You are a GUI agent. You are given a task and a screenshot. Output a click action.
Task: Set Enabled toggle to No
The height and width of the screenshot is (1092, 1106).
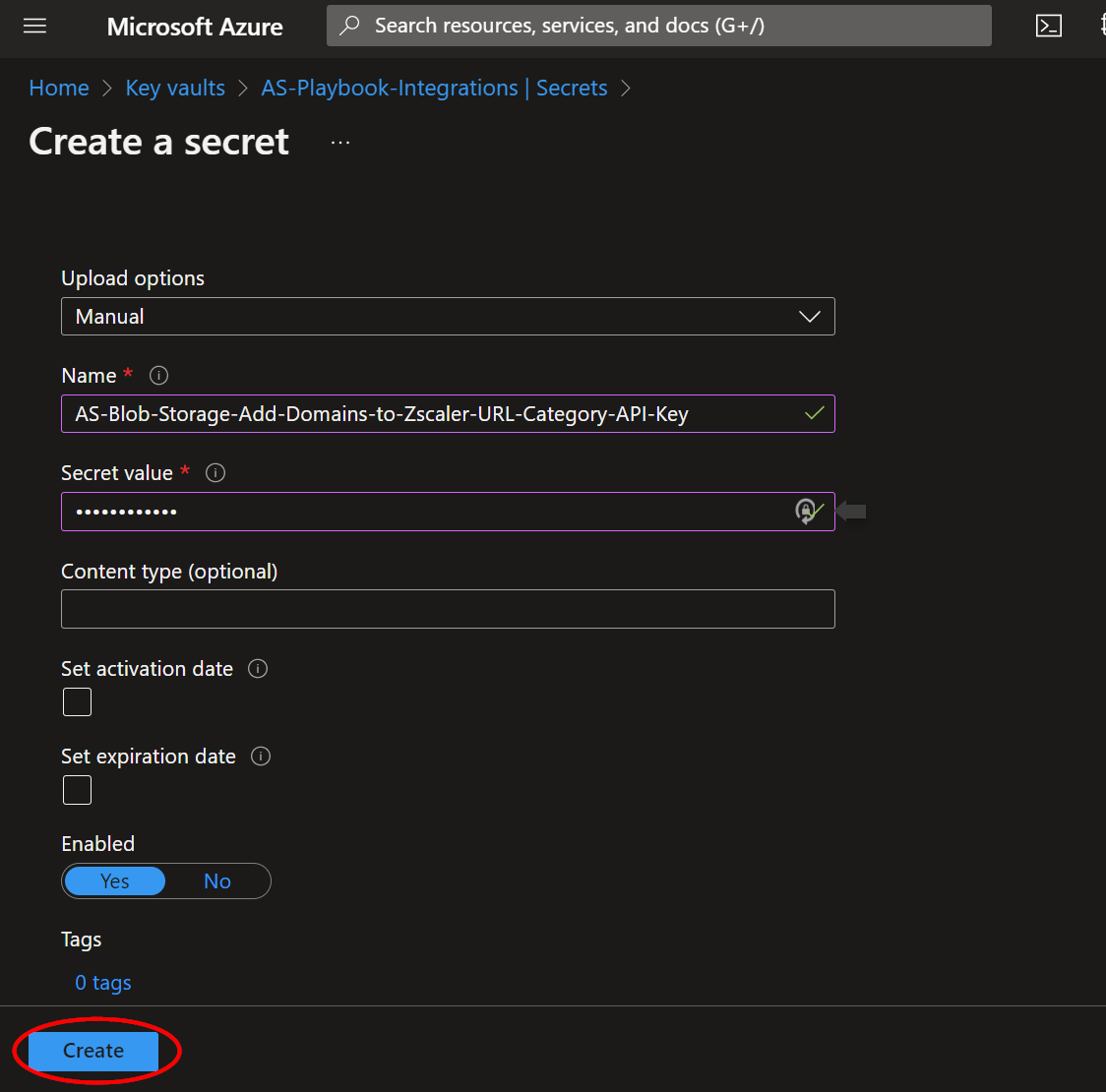[x=217, y=881]
